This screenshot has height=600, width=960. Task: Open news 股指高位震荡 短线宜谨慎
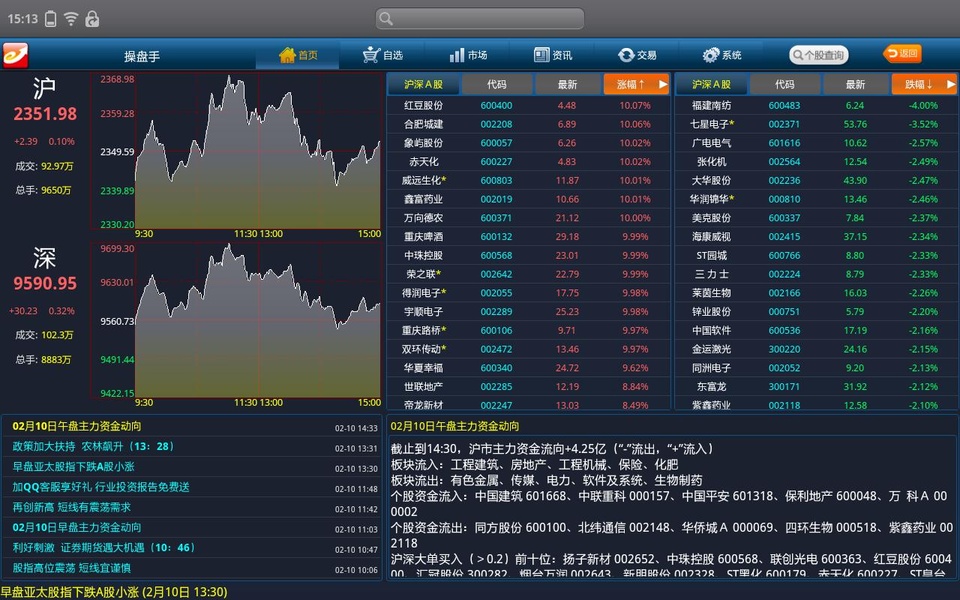click(x=192, y=568)
